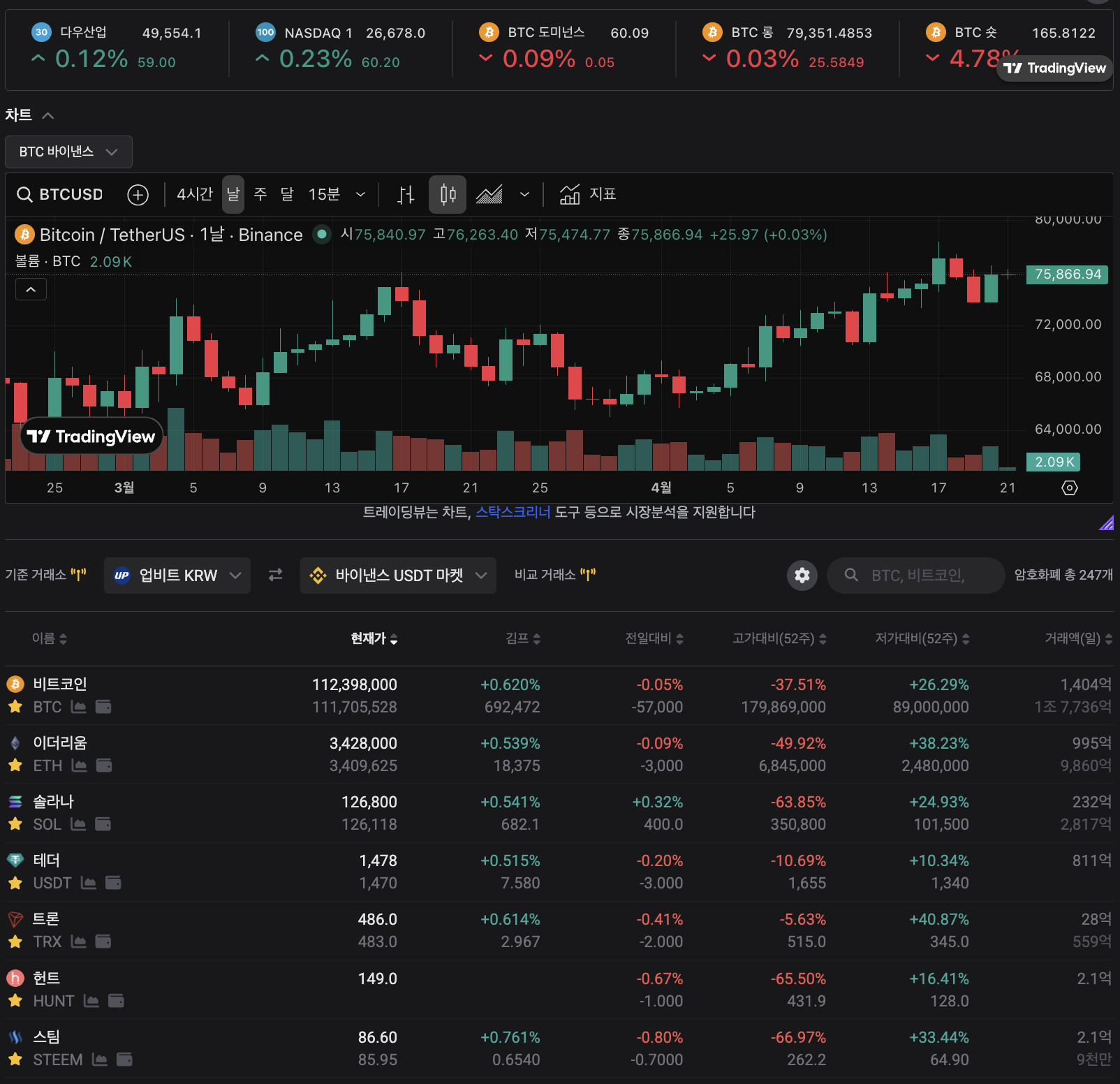Select the 달 monthly interval
Viewport: 1120px width, 1084px height.
(287, 194)
